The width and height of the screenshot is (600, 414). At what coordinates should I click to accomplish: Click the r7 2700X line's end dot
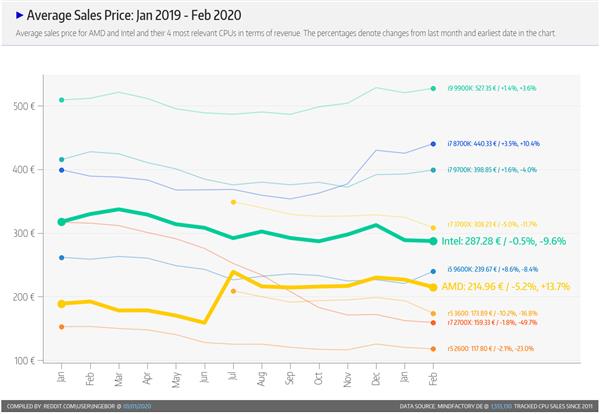(433, 322)
